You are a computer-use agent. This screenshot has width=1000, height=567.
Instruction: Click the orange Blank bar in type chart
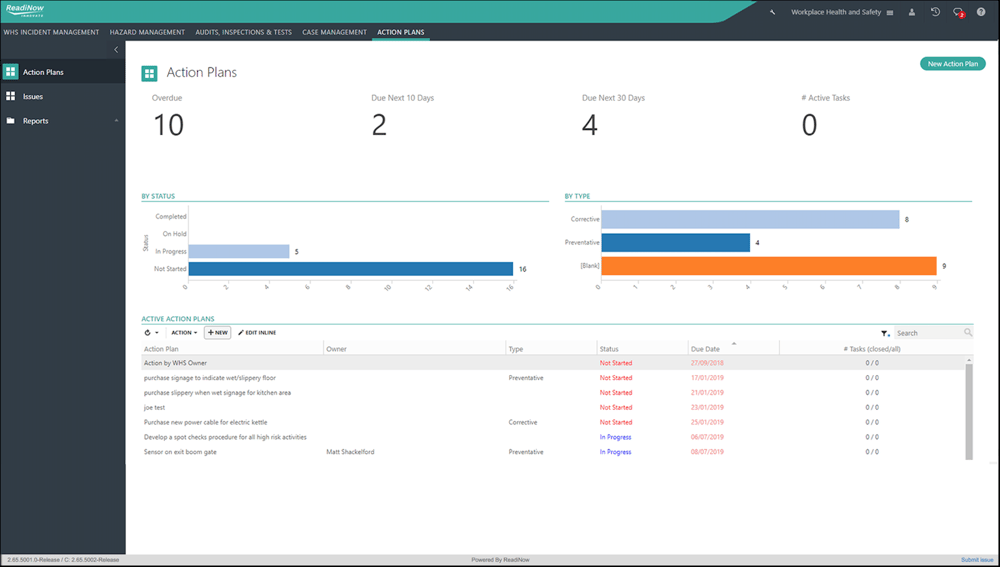[x=768, y=266]
